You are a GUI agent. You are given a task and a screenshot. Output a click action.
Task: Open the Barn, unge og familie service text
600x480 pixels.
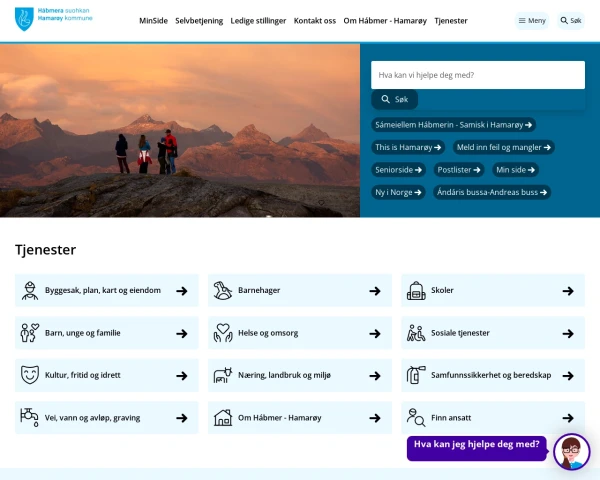pyautogui.click(x=83, y=333)
